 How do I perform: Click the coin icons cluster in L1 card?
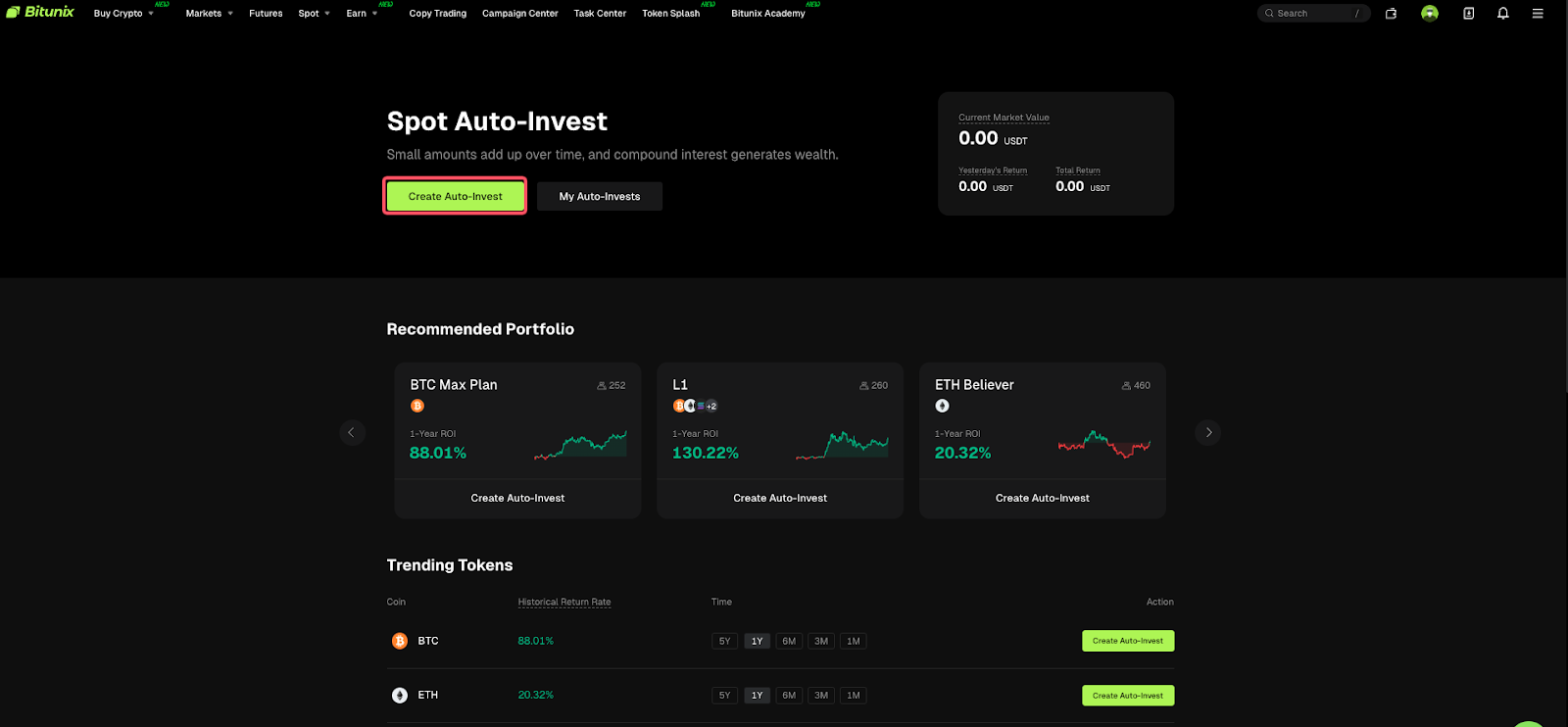695,406
